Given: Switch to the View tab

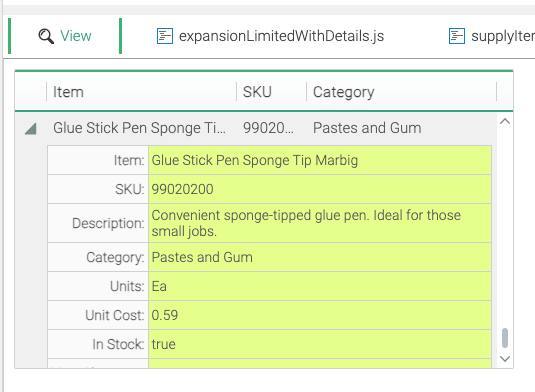Looking at the screenshot, I should (65, 36).
